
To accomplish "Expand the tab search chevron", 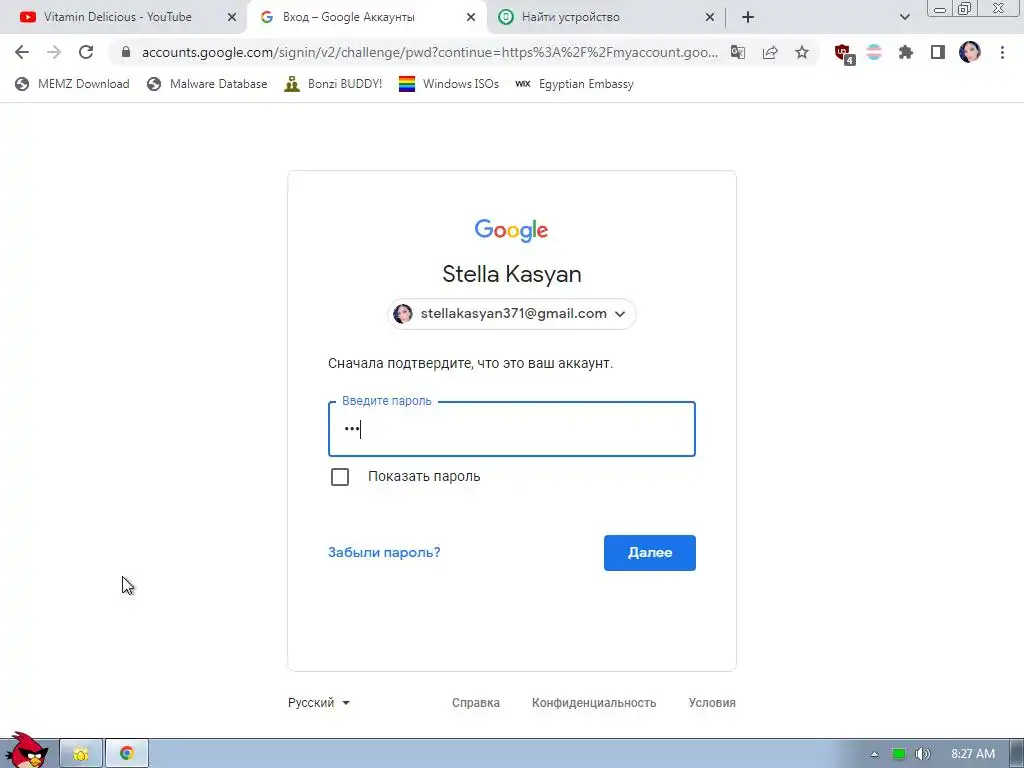I will coord(904,17).
